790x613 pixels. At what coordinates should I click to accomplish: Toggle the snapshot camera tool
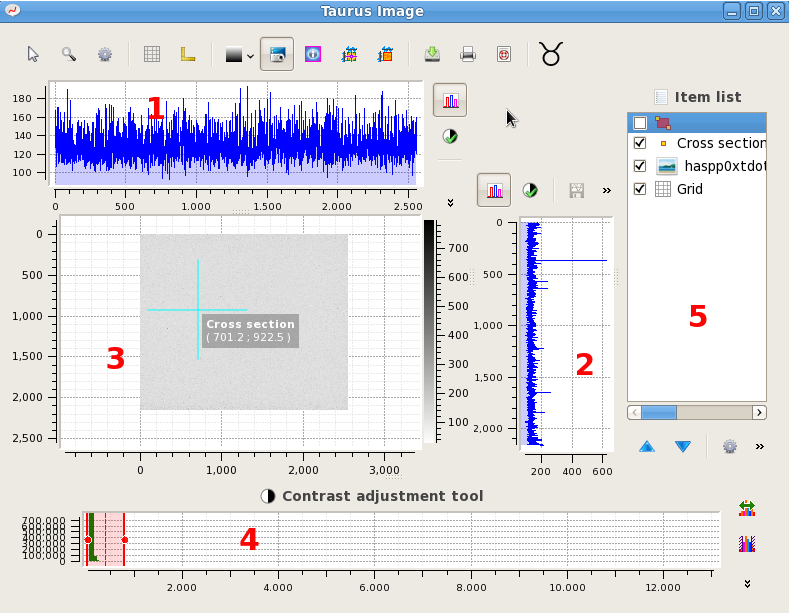coord(277,54)
